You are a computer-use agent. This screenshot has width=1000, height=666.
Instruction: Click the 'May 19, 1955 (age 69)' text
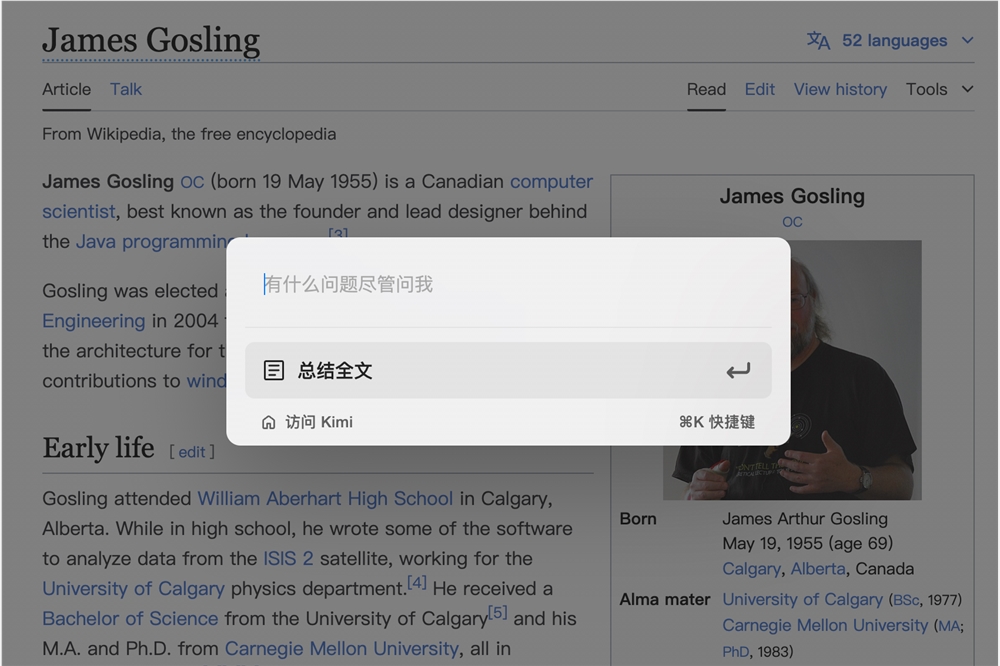click(x=807, y=544)
